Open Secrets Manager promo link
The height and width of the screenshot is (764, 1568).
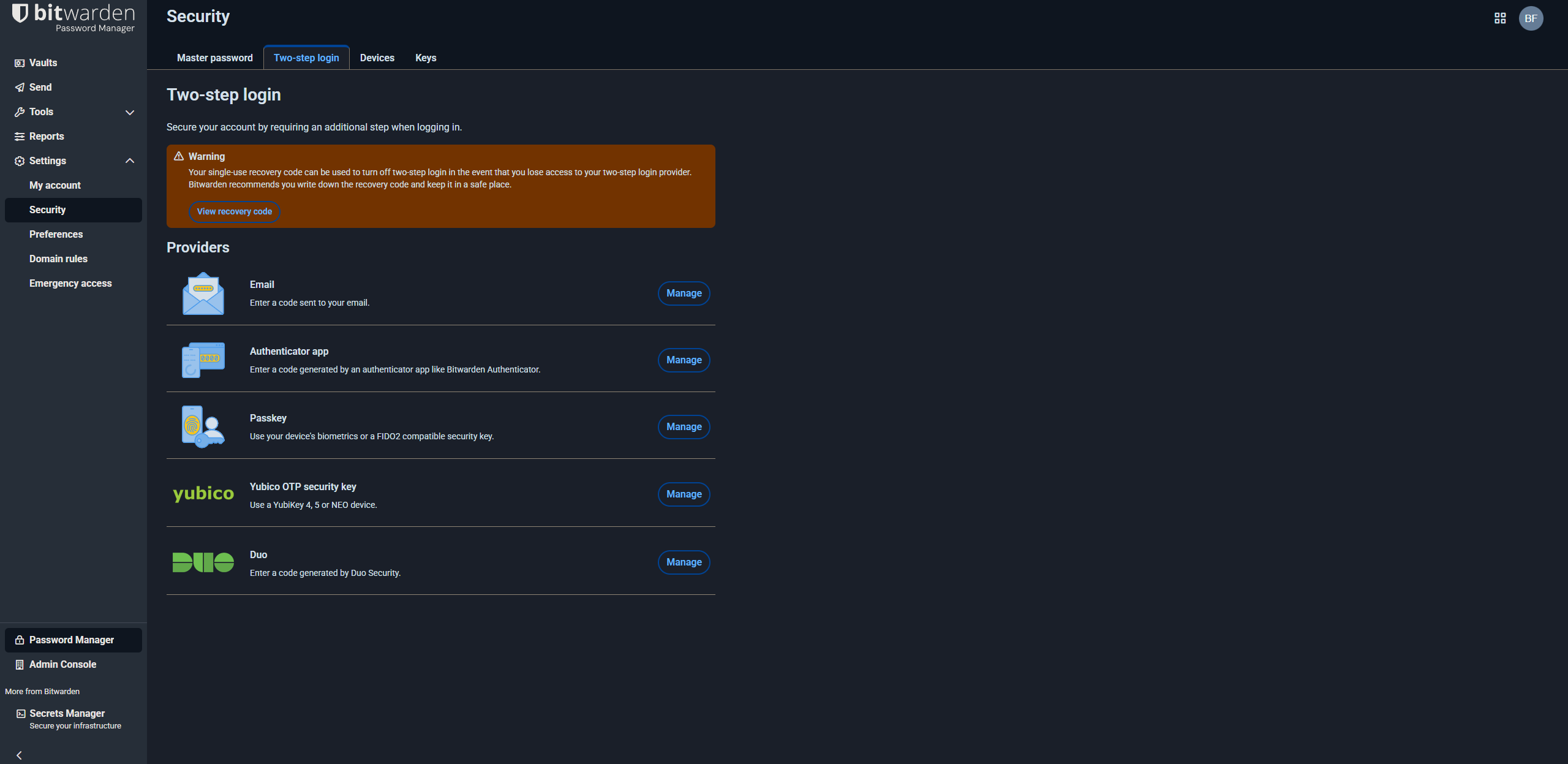[67, 713]
